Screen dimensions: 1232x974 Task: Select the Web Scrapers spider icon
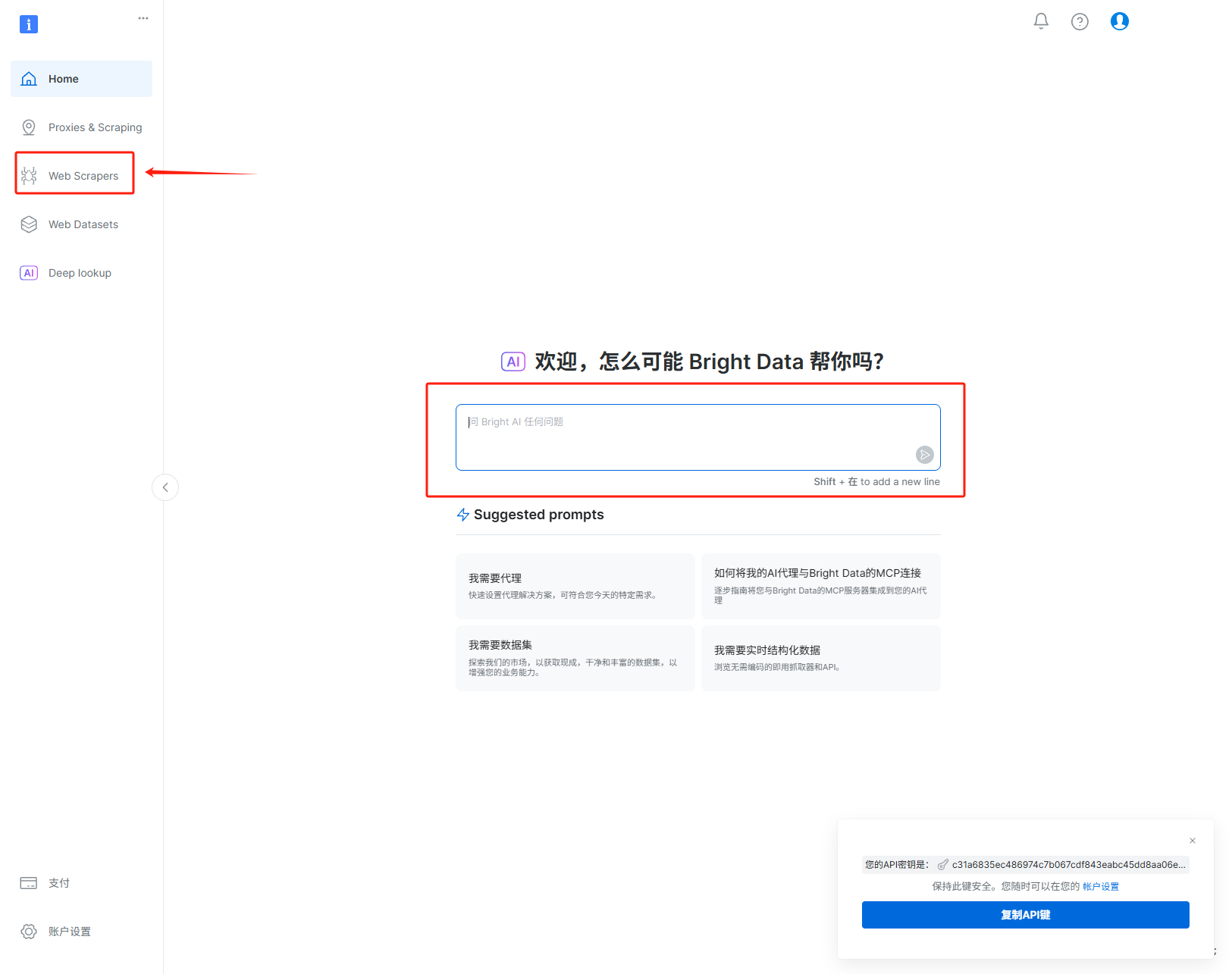[29, 175]
